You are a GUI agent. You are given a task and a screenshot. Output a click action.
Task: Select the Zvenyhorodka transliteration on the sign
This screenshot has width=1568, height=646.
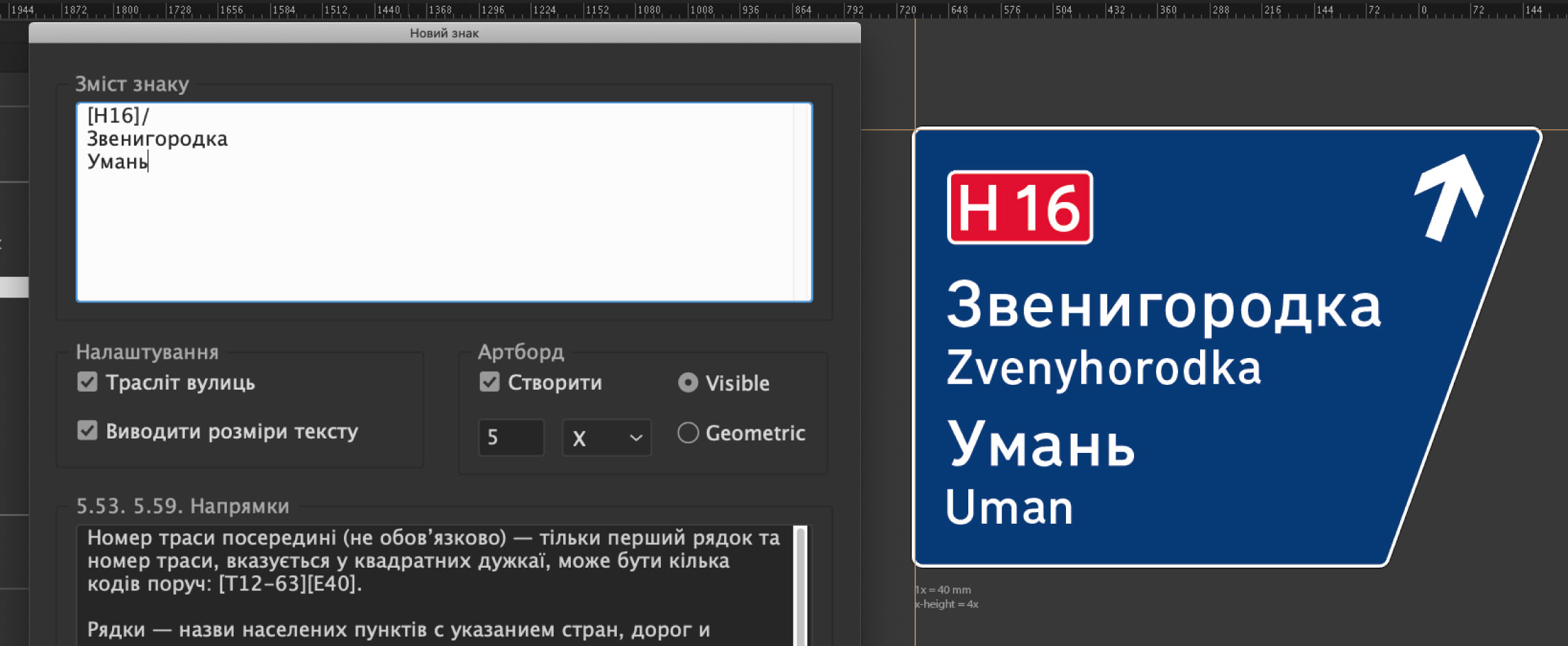(x=1104, y=368)
